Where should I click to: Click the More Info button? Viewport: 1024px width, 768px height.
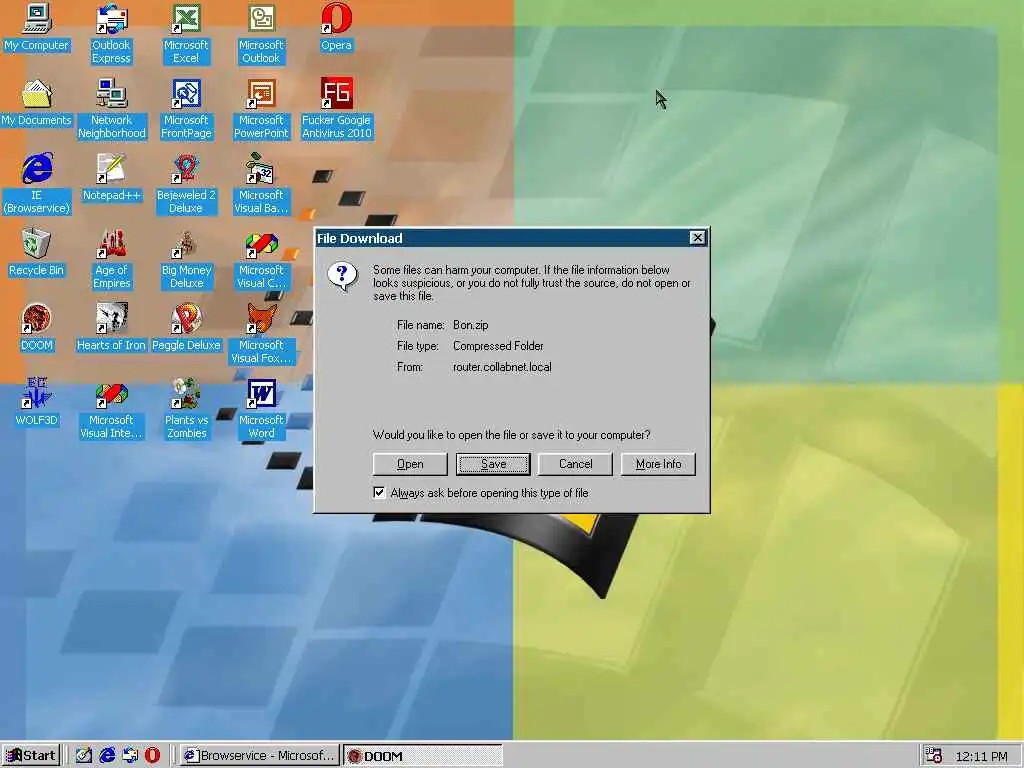(x=658, y=464)
